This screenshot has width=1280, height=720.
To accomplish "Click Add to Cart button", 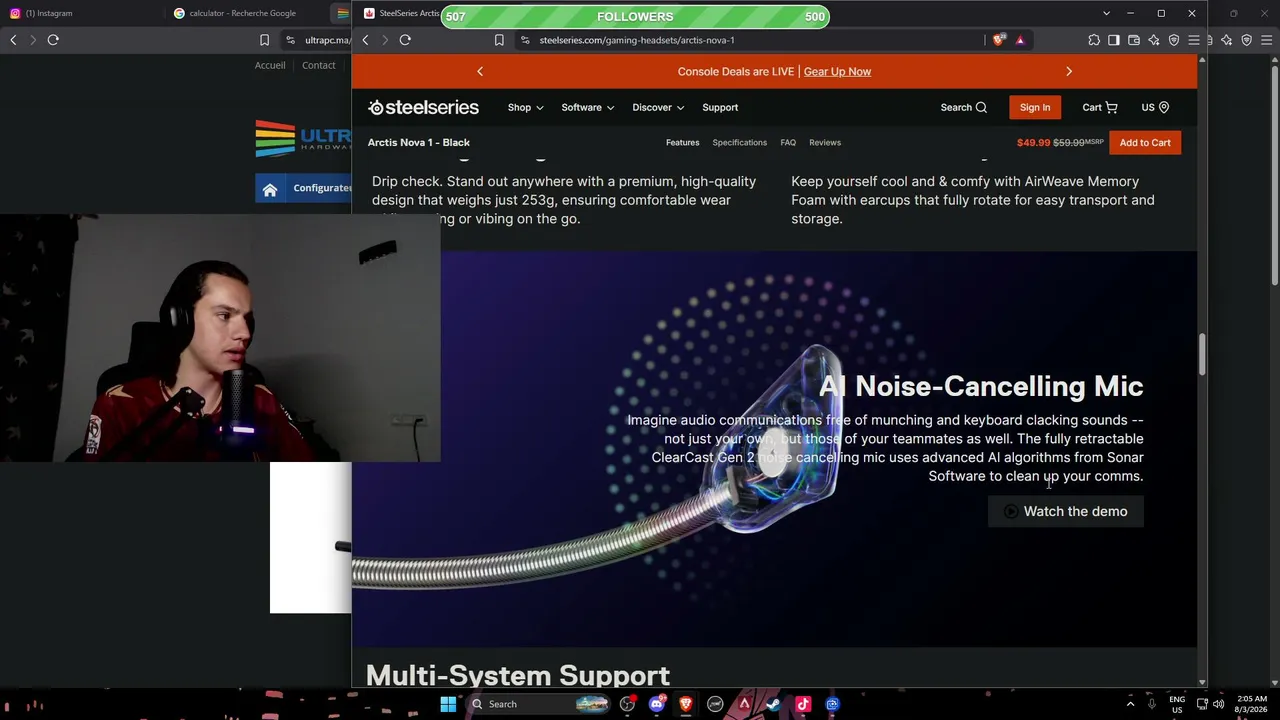I will click(1145, 142).
